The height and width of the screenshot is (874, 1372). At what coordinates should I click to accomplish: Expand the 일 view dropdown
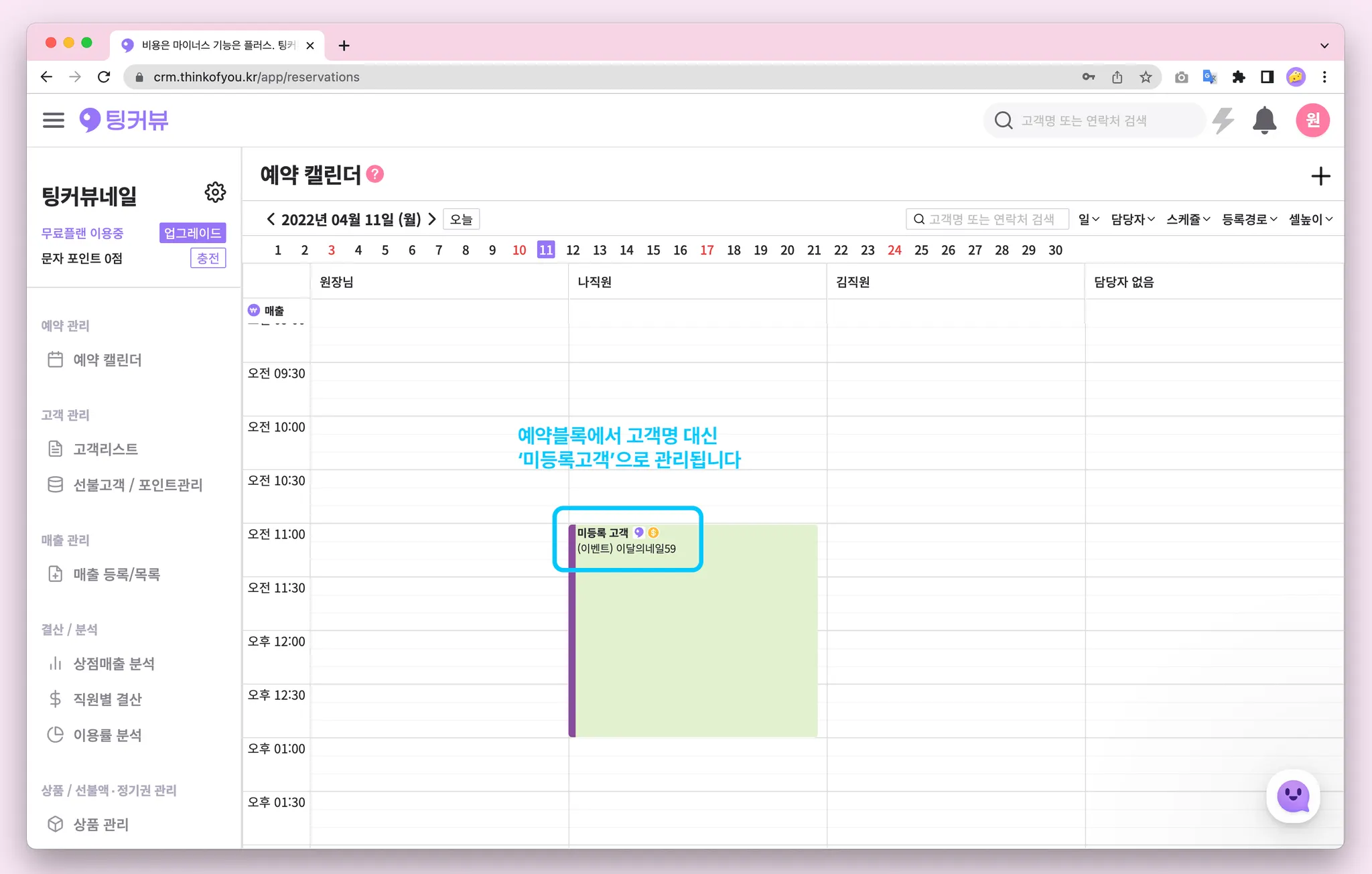1089,219
